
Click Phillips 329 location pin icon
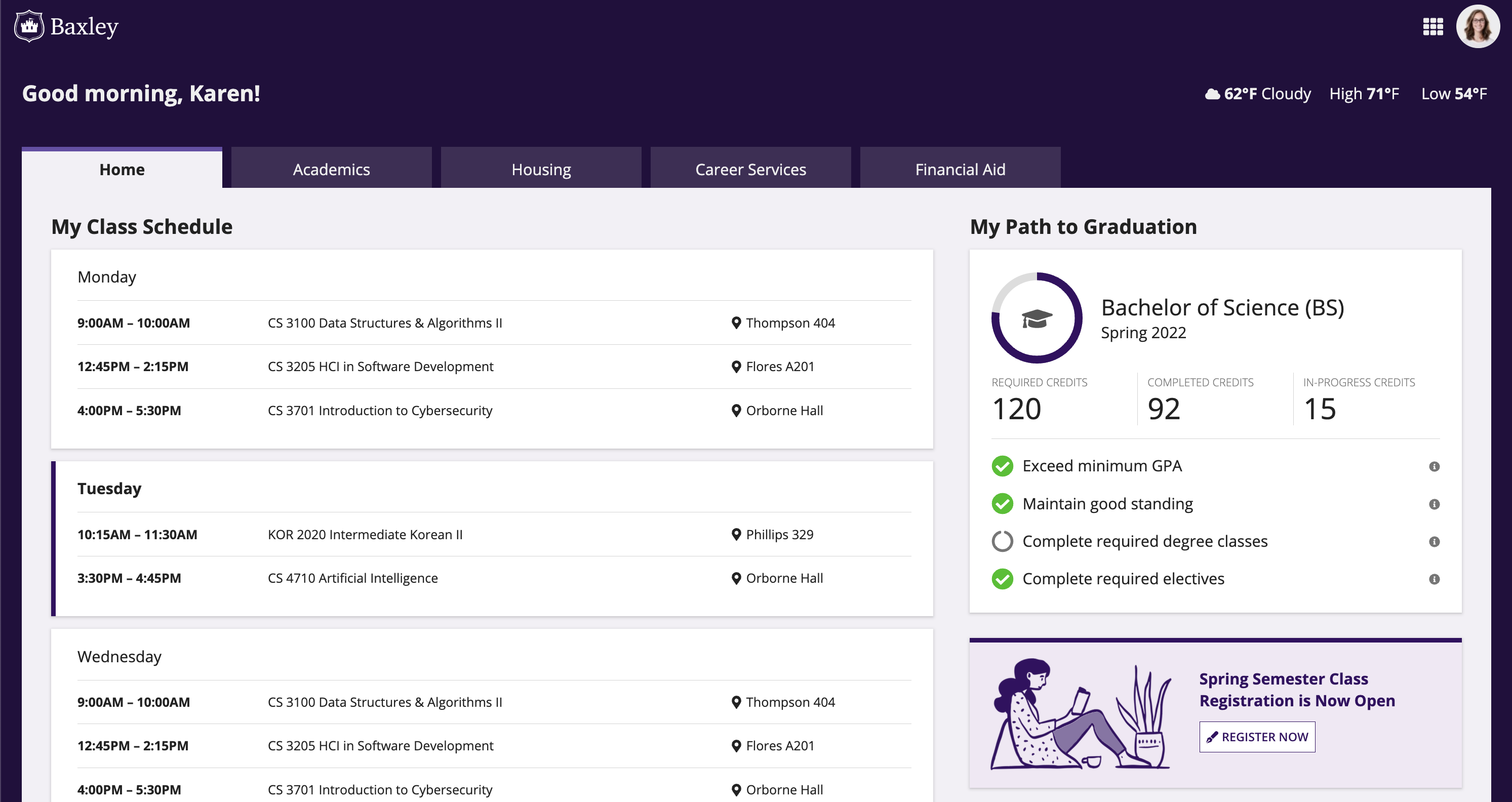(x=736, y=535)
